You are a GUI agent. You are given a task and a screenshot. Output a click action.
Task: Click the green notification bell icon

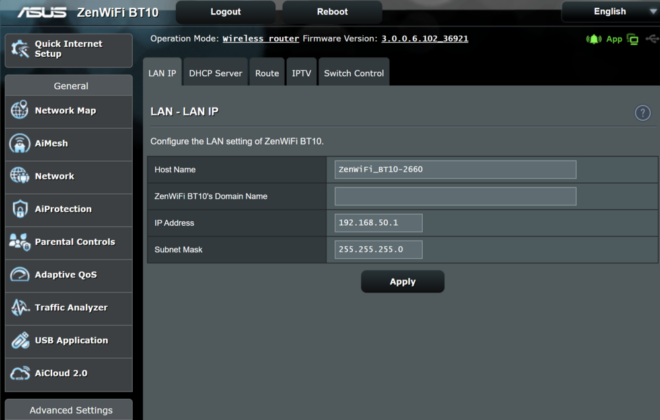[x=593, y=39]
